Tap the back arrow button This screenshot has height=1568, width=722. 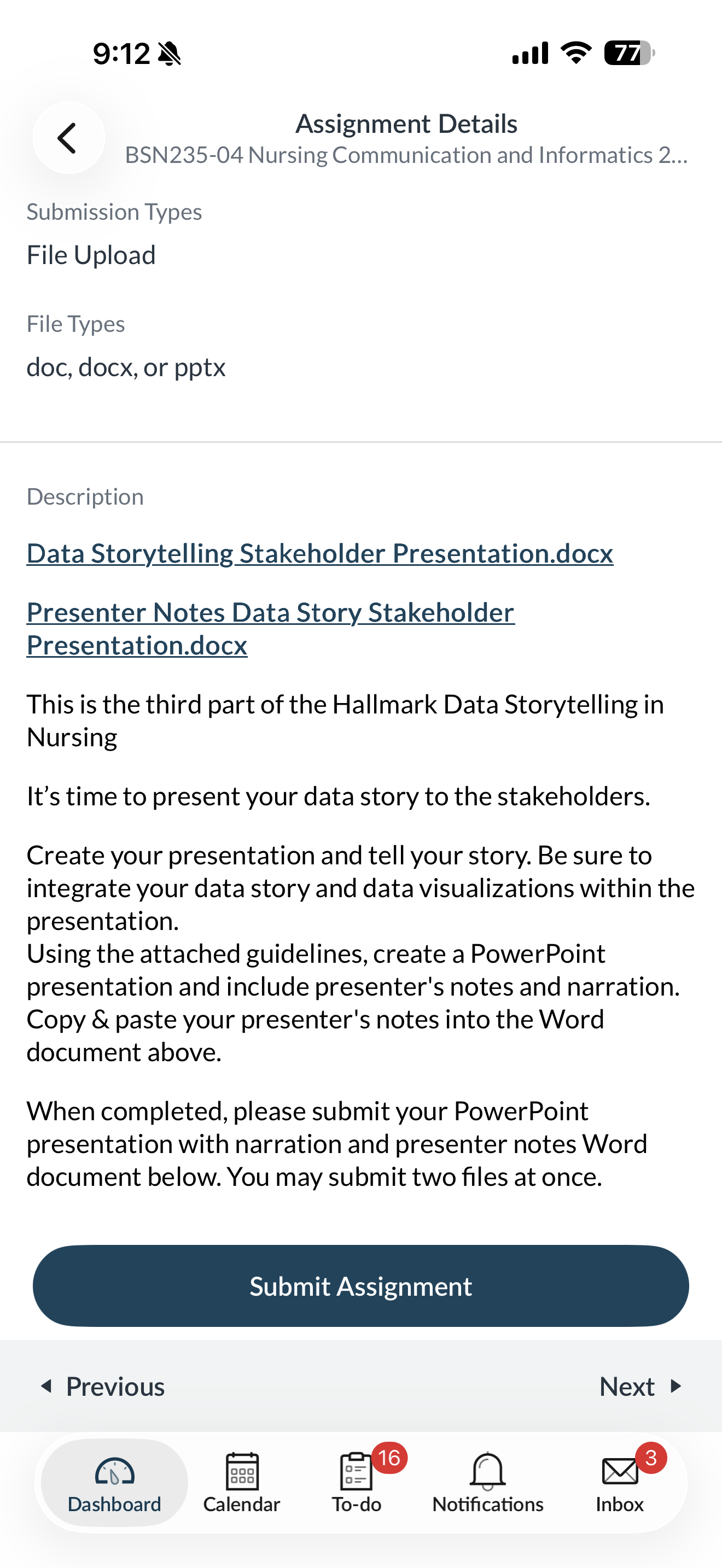tap(68, 138)
